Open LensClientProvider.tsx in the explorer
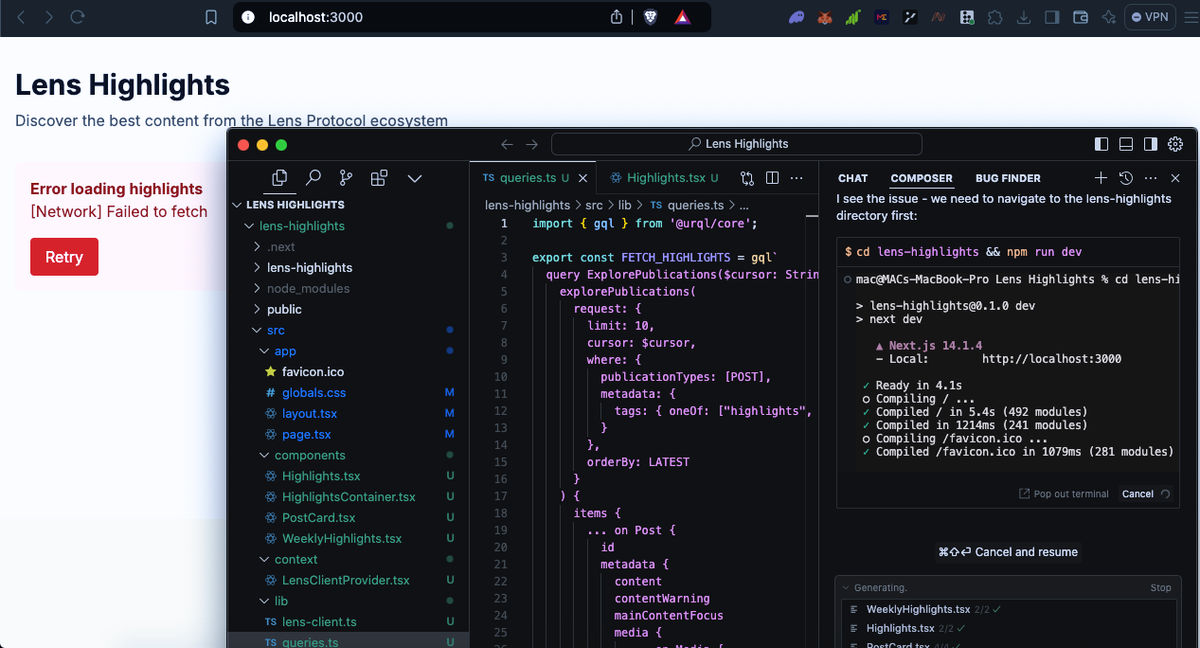The width and height of the screenshot is (1200, 648). coord(346,580)
